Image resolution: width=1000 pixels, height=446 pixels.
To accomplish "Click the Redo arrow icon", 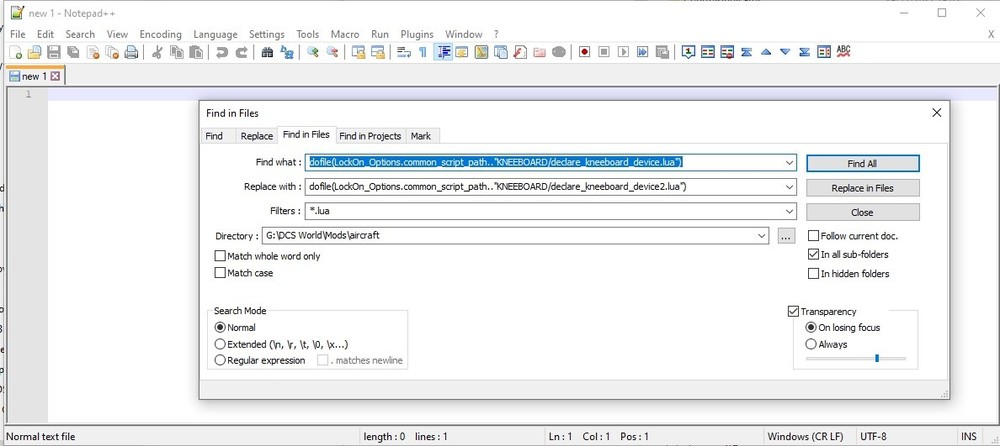I will coord(241,52).
